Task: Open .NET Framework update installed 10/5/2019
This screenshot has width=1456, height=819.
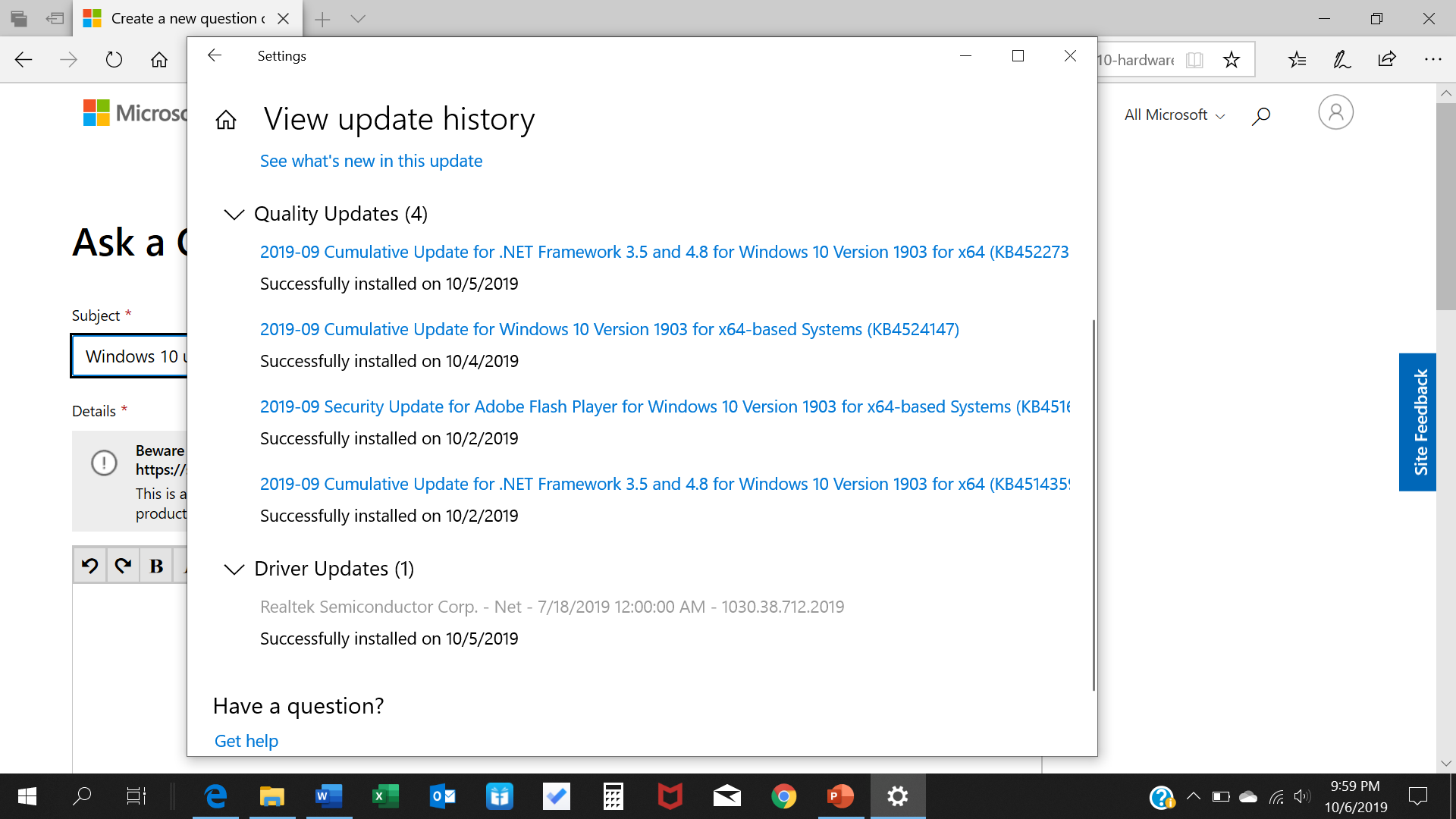Action: point(665,252)
